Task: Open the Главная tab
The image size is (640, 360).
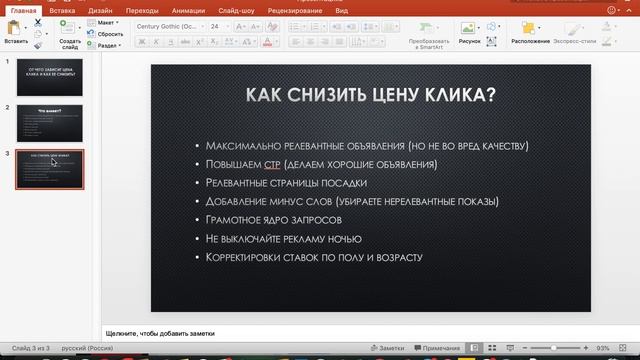Action: point(23,11)
